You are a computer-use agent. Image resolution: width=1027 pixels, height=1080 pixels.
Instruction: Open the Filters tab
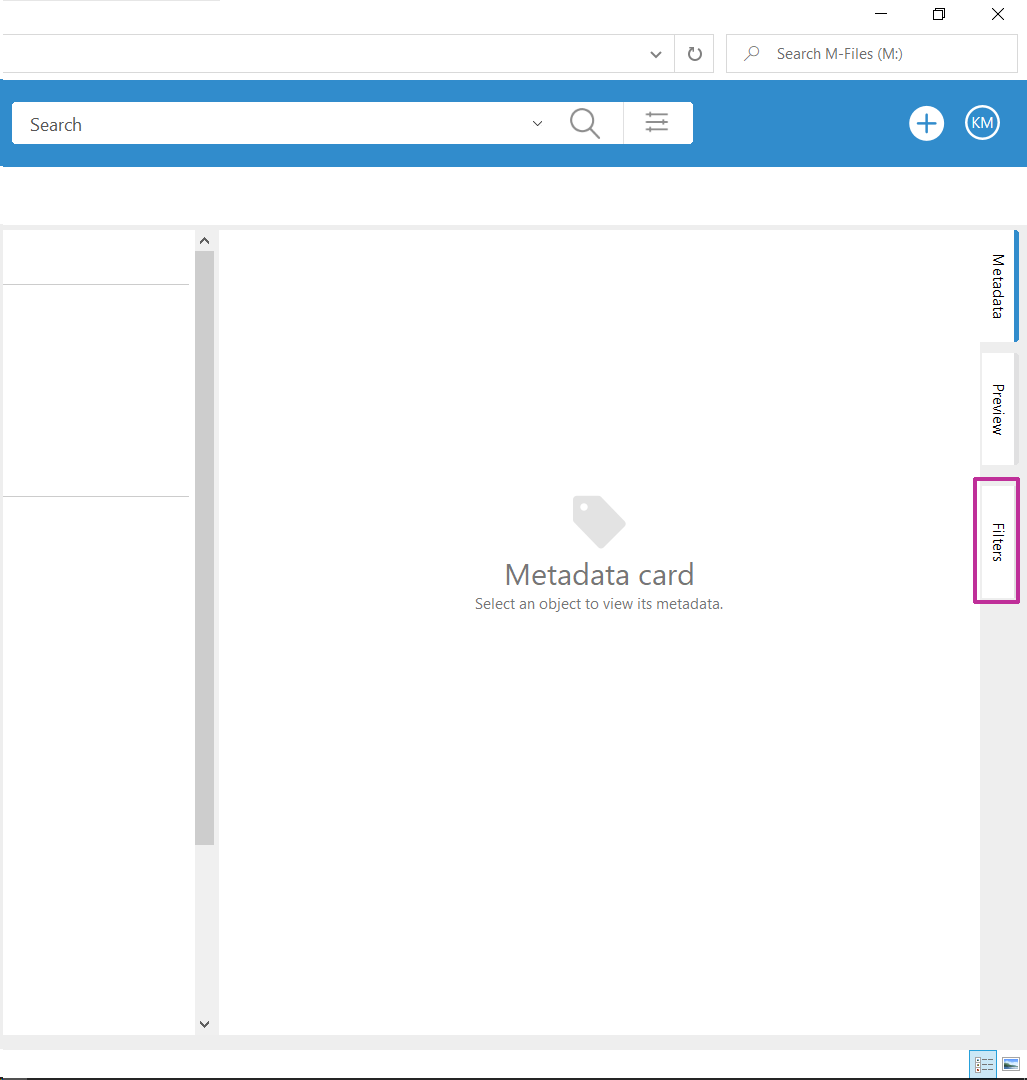(x=997, y=541)
